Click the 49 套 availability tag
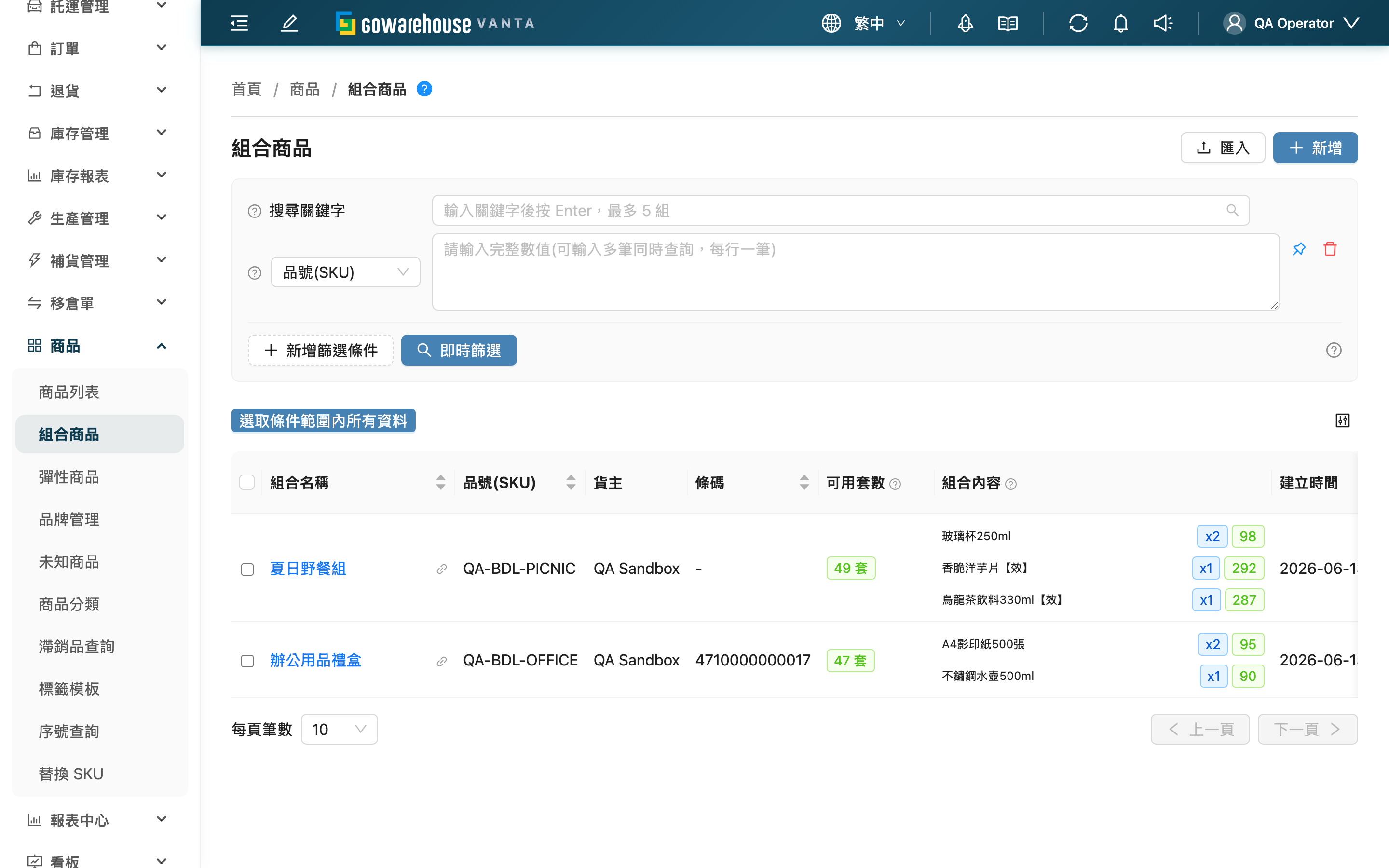1389x868 pixels. [851, 569]
